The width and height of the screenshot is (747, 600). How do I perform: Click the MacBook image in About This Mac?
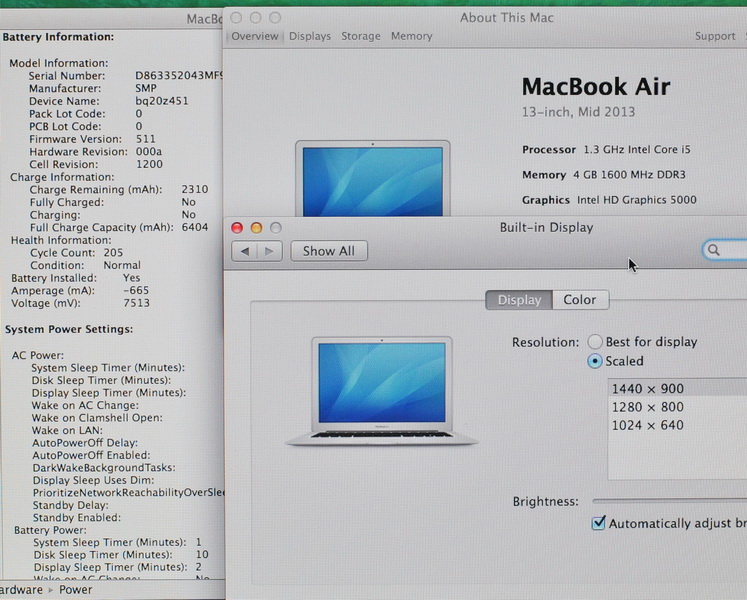(x=373, y=179)
